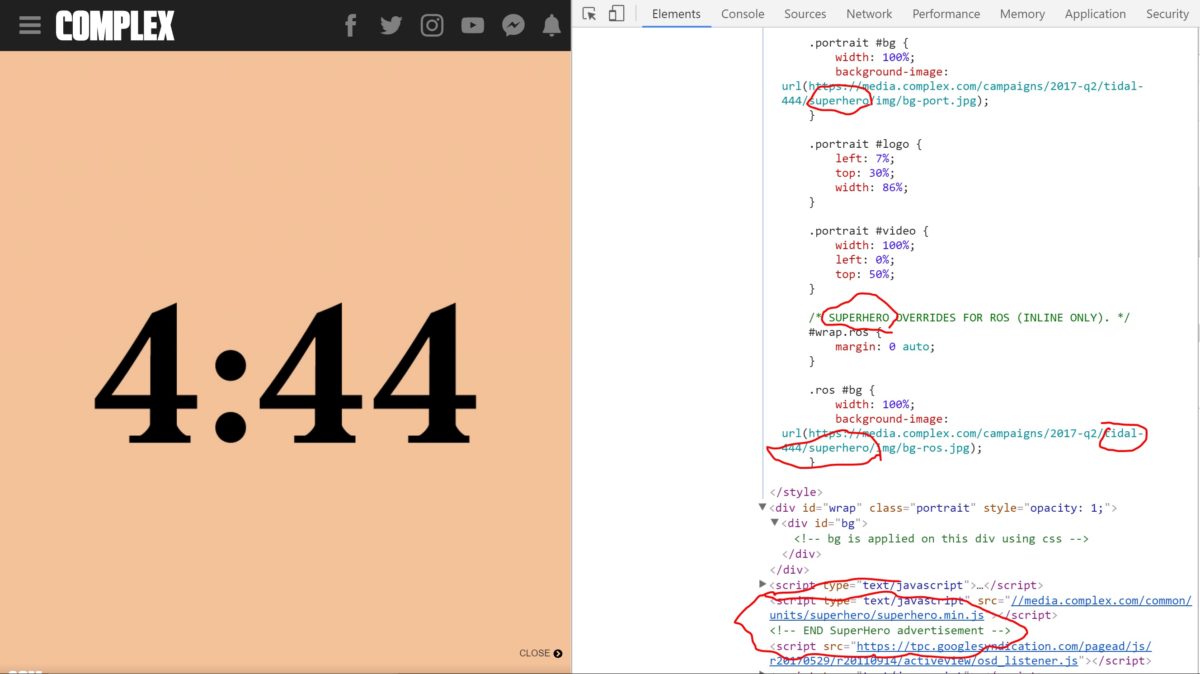Screen dimensions: 1200x674
Task: Click the Complex logo
Action: (x=115, y=26)
